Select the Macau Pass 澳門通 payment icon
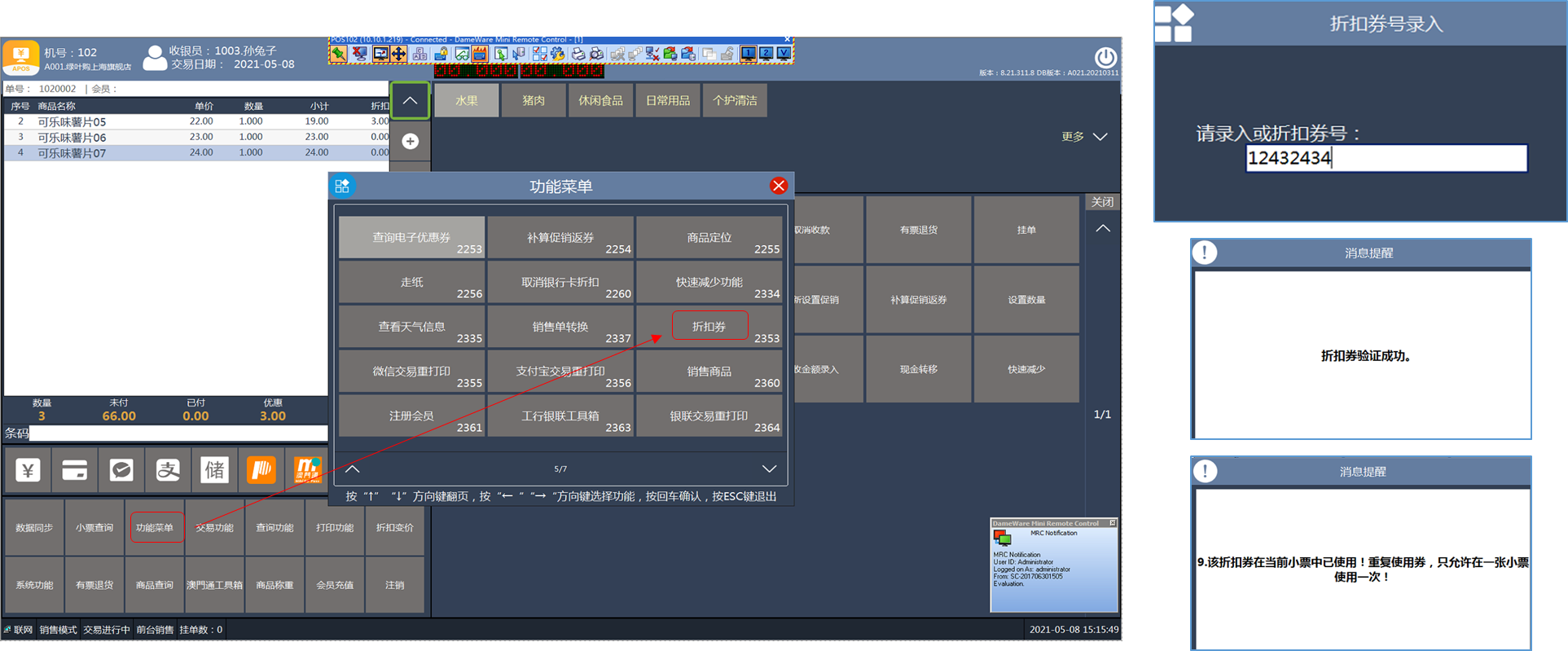 coord(307,470)
